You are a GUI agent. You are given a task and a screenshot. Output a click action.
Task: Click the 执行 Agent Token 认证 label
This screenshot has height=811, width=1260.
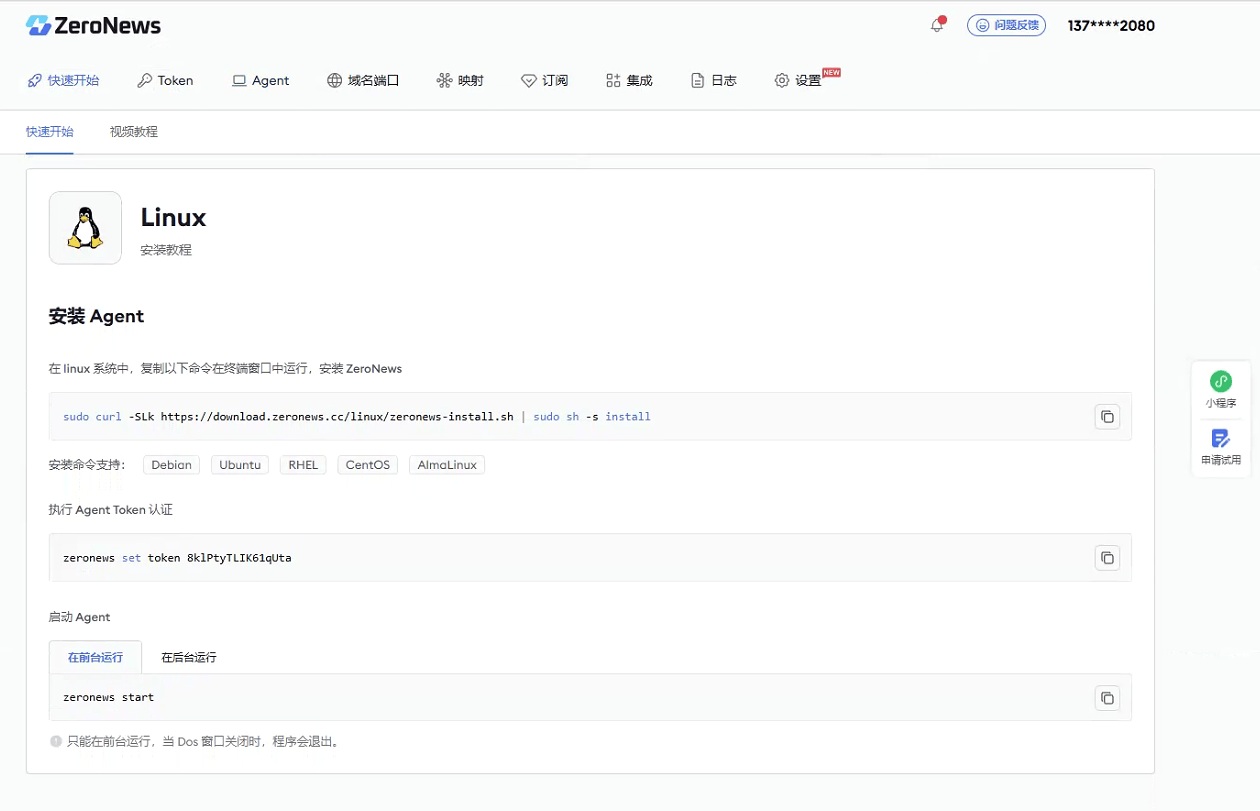click(111, 510)
